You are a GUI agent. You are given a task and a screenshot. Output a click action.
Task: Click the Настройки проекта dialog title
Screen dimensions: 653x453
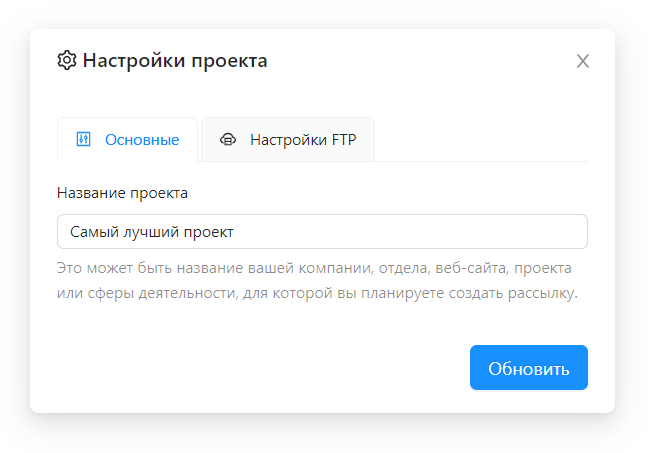175,60
